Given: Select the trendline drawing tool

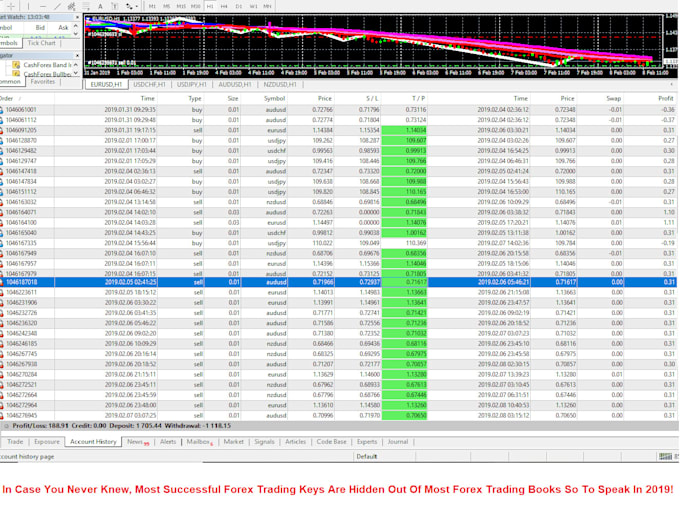Looking at the screenshot, I should pyautogui.click(x=57, y=6).
